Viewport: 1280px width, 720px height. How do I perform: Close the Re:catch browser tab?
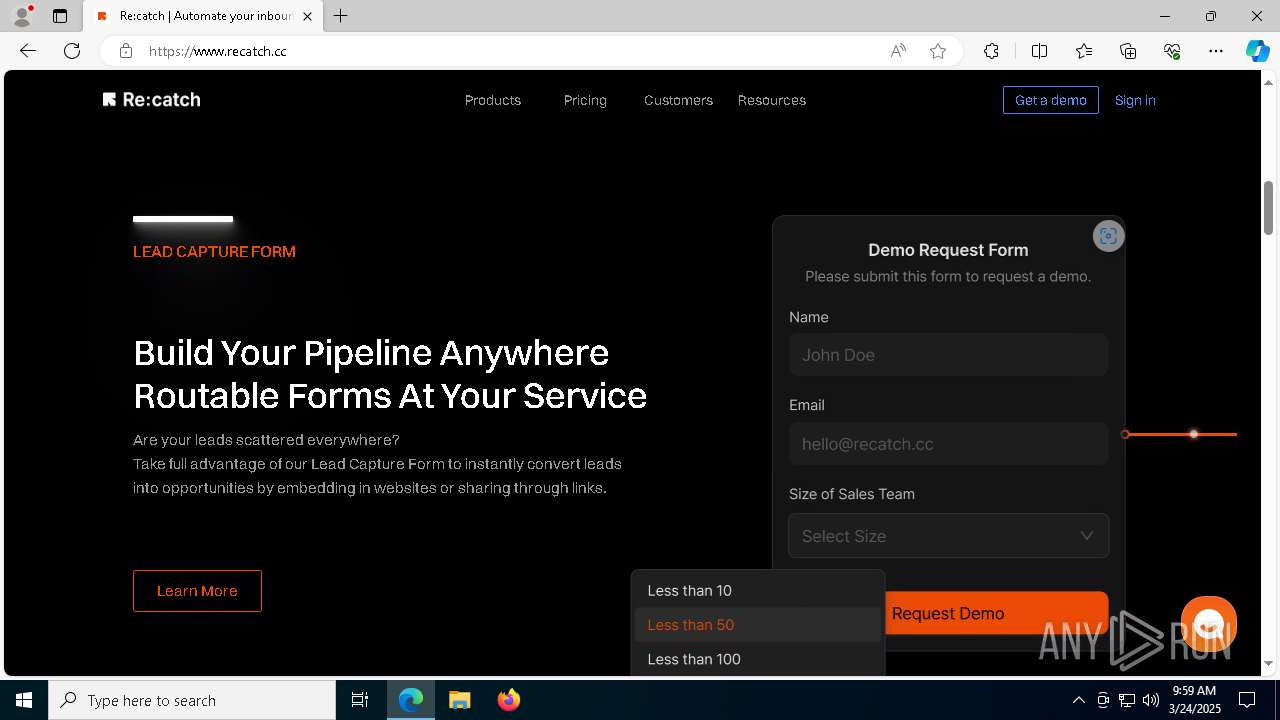pyautogui.click(x=307, y=16)
